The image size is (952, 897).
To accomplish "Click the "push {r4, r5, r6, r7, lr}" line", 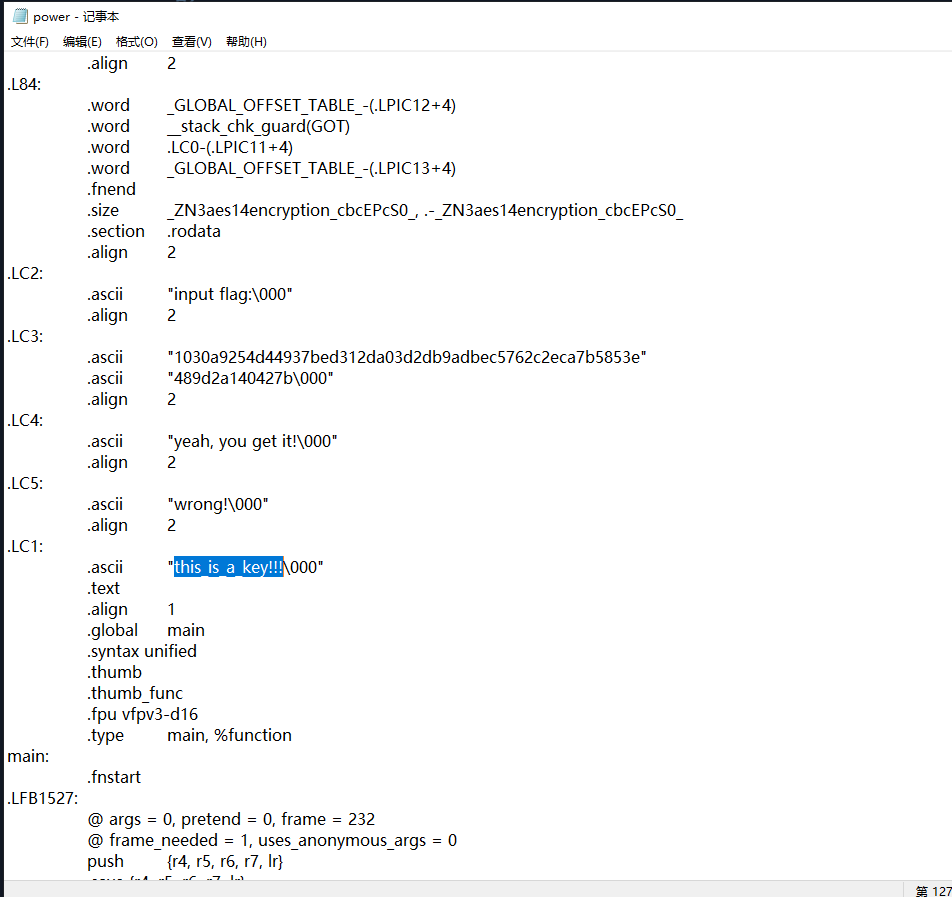I will (x=185, y=862).
